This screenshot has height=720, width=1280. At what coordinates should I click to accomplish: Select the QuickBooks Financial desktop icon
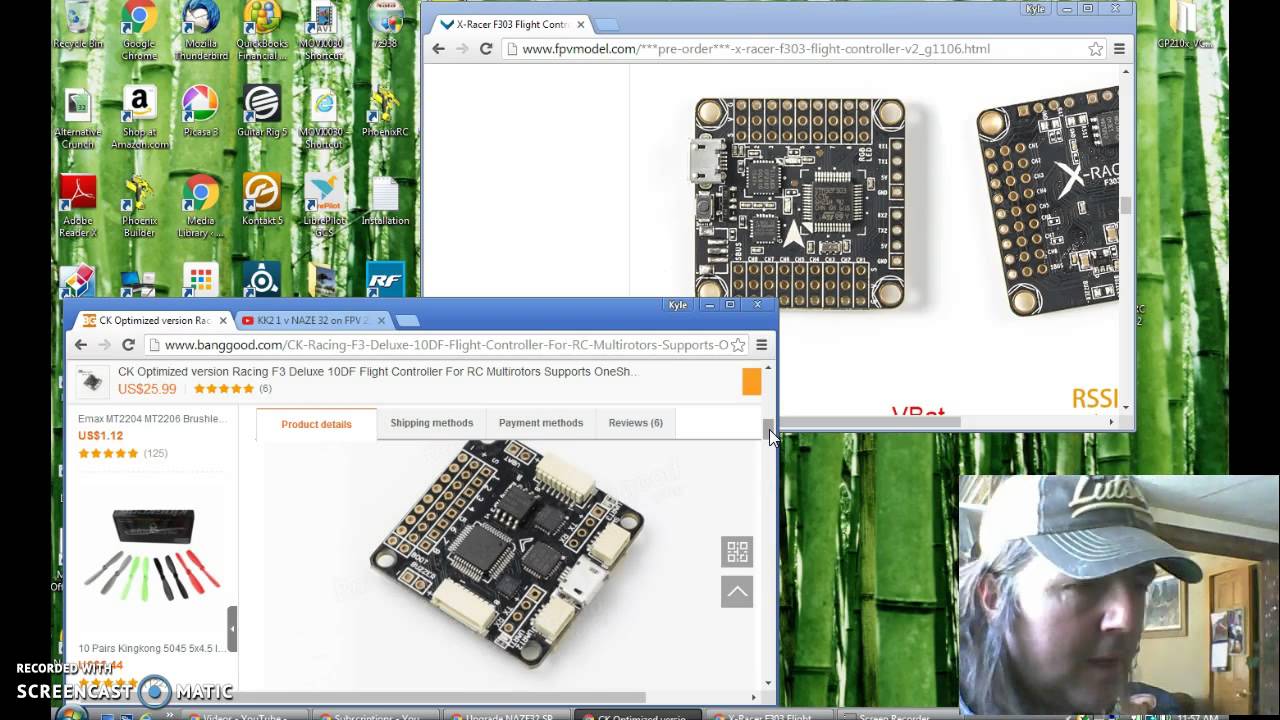point(262,30)
